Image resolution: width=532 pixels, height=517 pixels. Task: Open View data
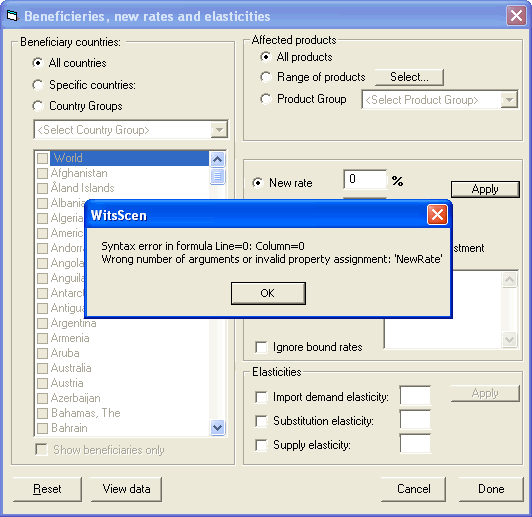tap(126, 489)
